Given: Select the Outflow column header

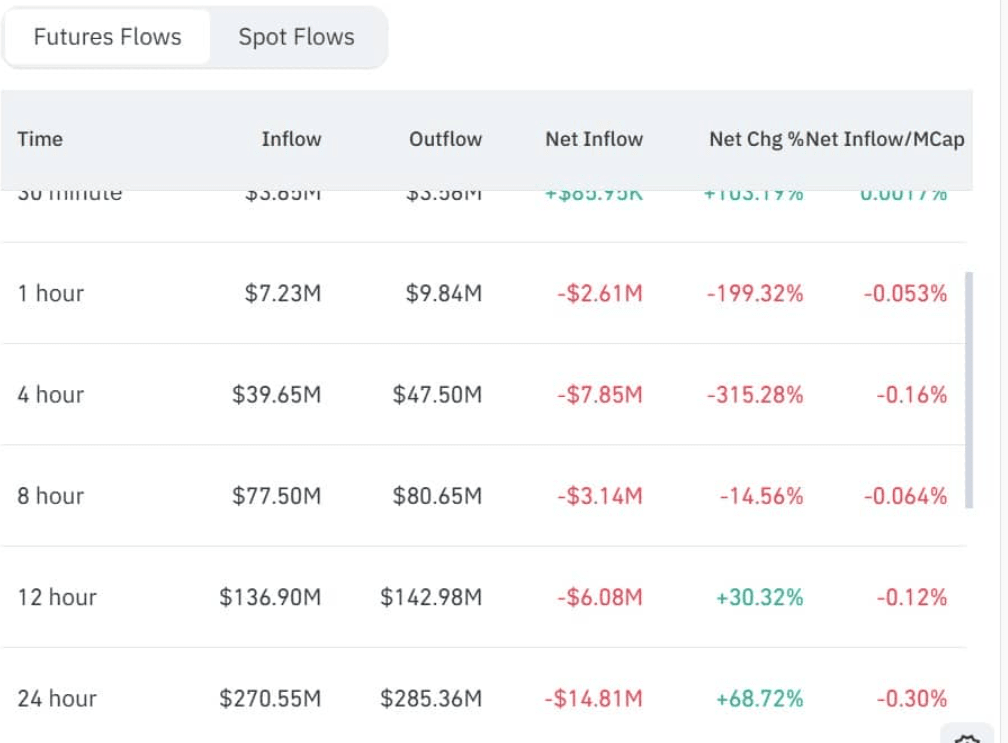Looking at the screenshot, I should click(445, 139).
